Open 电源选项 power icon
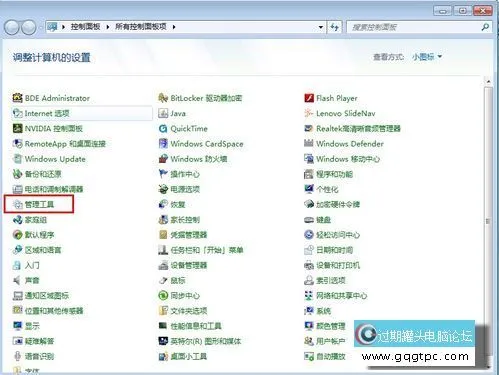Screen dimensions: 499x375 coord(163,189)
